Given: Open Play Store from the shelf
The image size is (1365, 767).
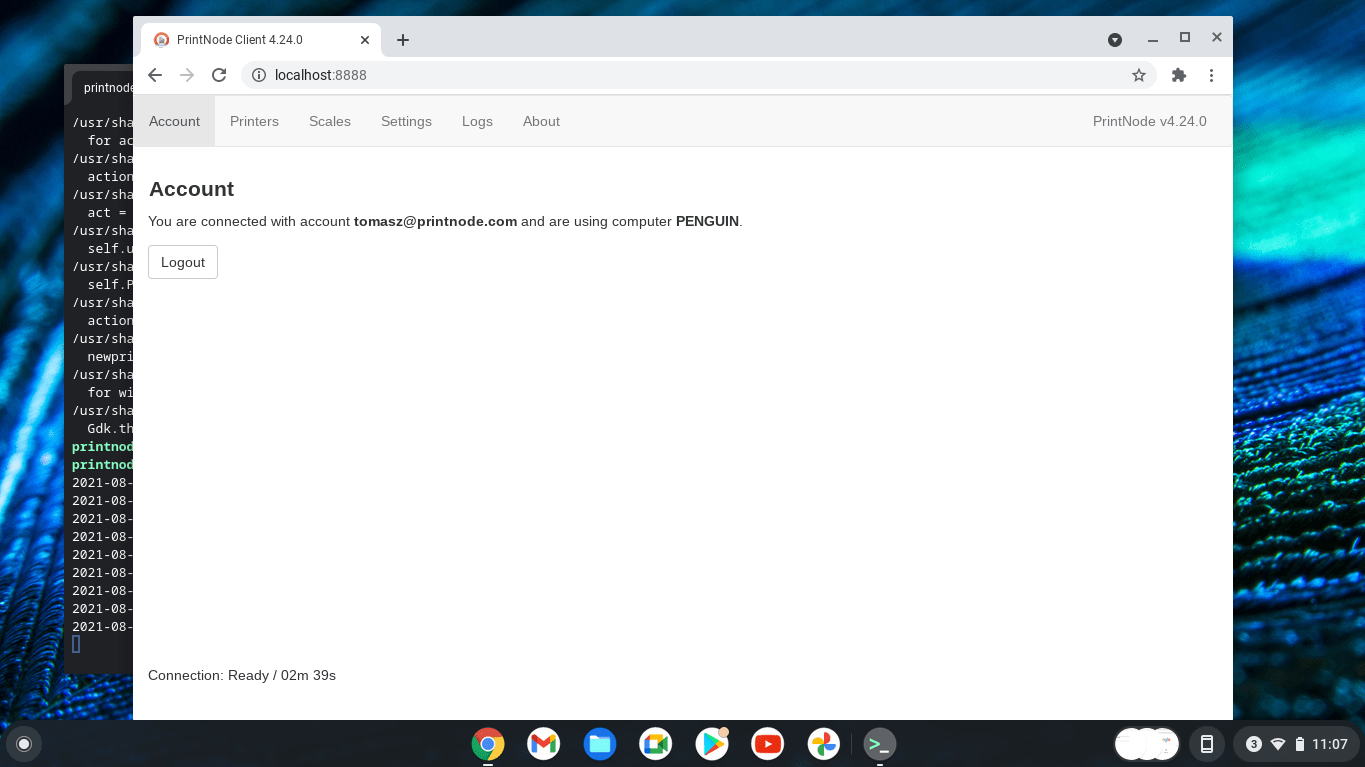Looking at the screenshot, I should click(712, 743).
